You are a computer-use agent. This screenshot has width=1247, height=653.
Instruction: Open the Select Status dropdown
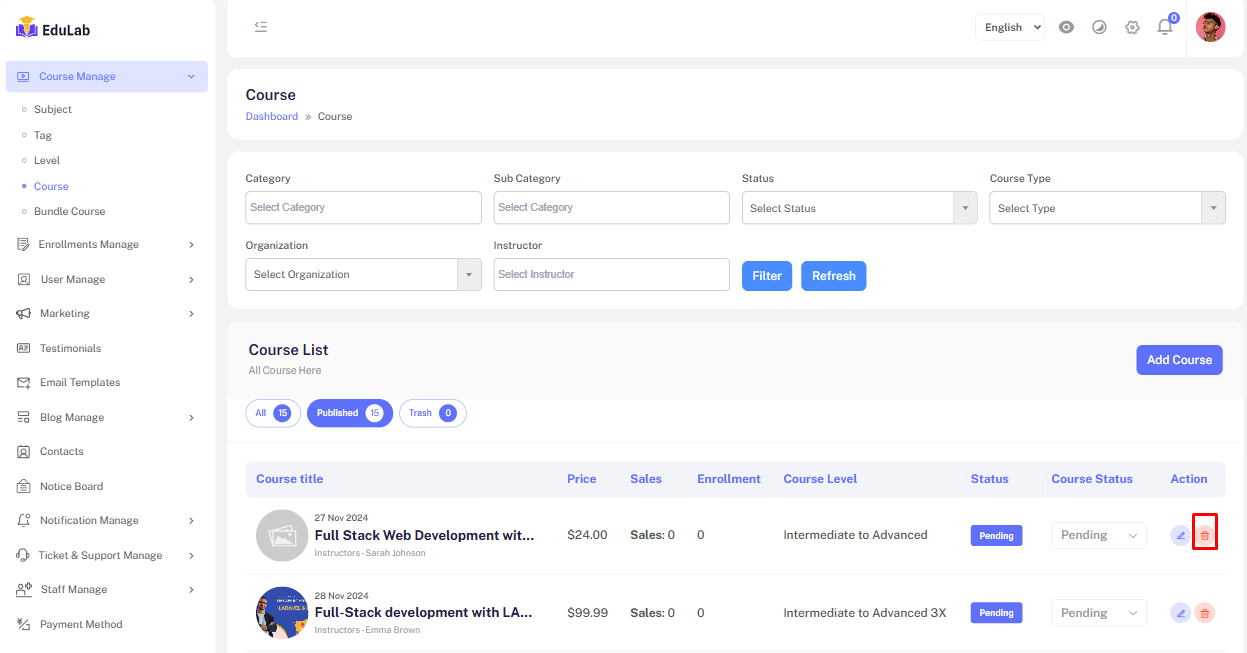(x=858, y=208)
